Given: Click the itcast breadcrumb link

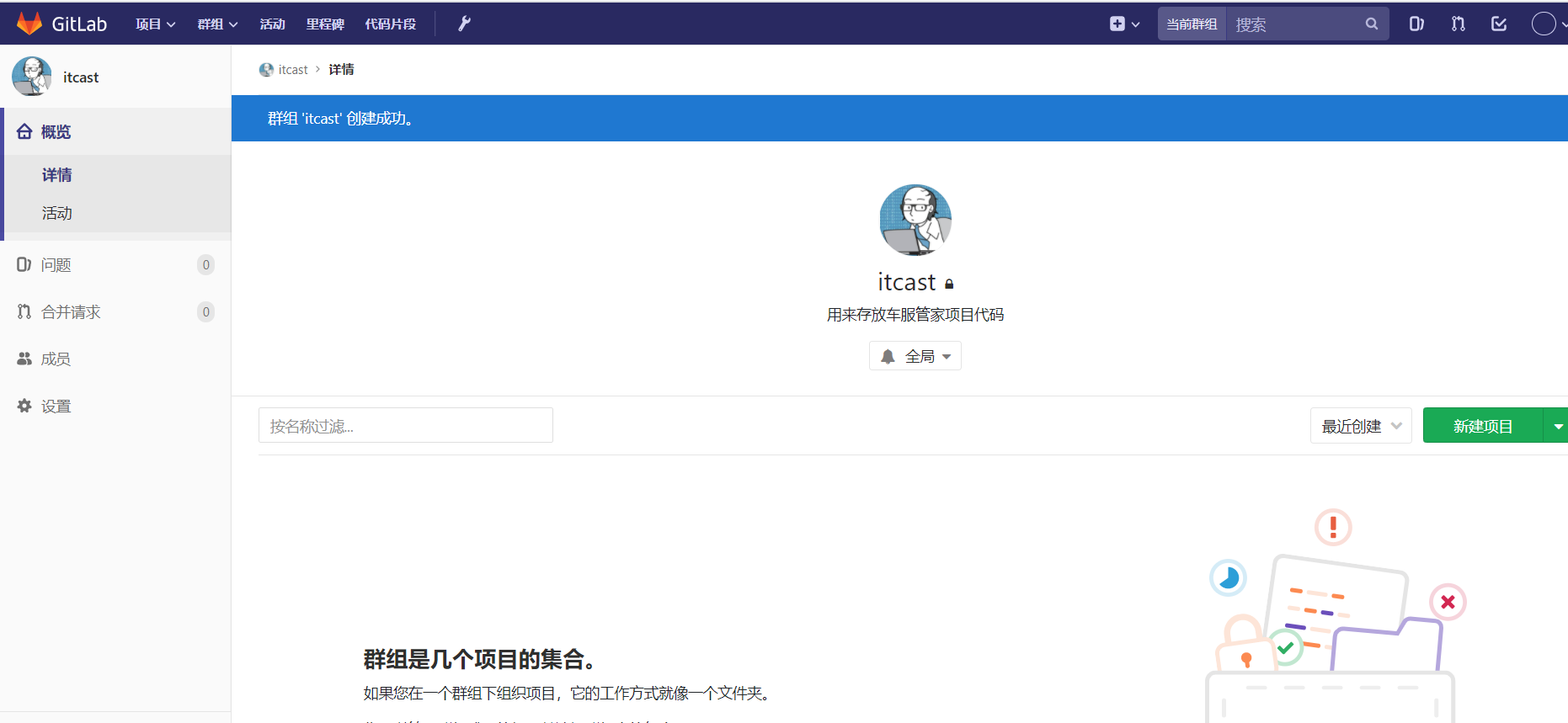Looking at the screenshot, I should [293, 70].
